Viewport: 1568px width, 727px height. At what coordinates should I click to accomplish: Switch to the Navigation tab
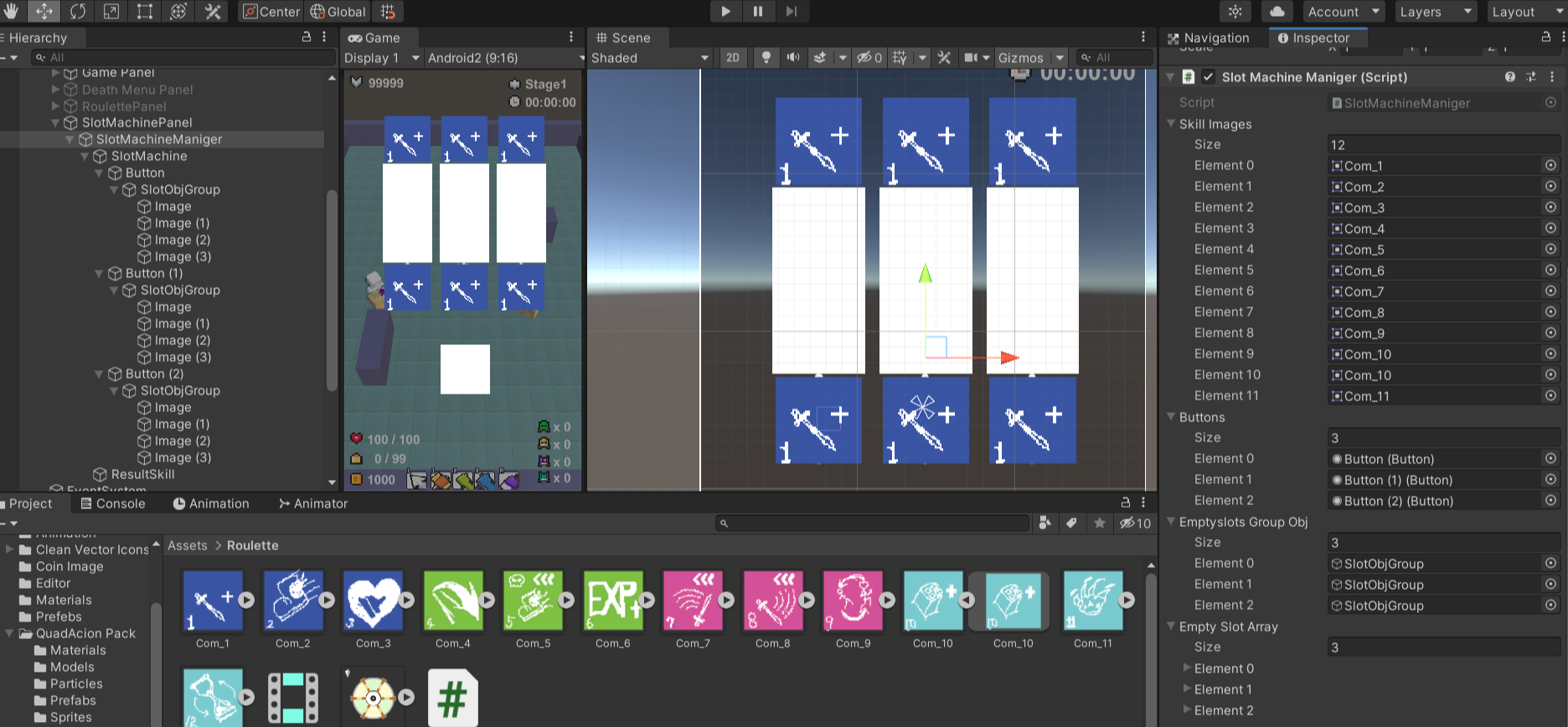(x=1208, y=38)
